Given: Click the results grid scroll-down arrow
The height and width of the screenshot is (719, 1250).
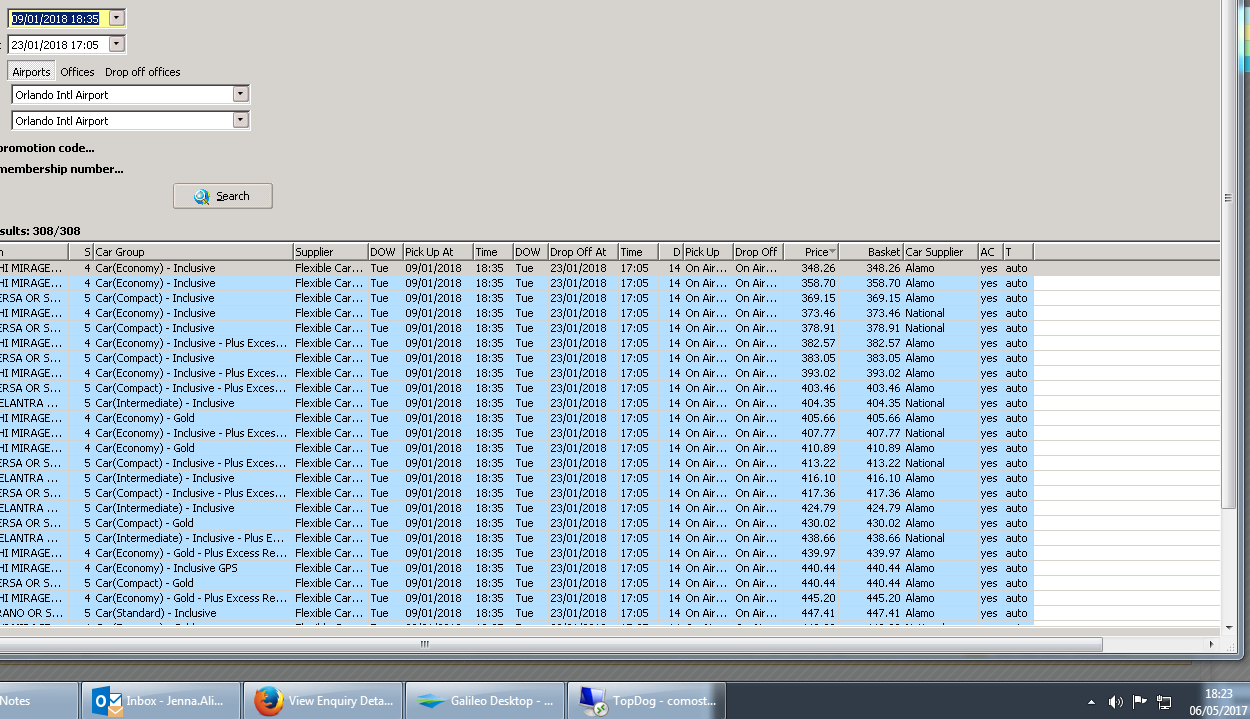Looking at the screenshot, I should (1229, 628).
